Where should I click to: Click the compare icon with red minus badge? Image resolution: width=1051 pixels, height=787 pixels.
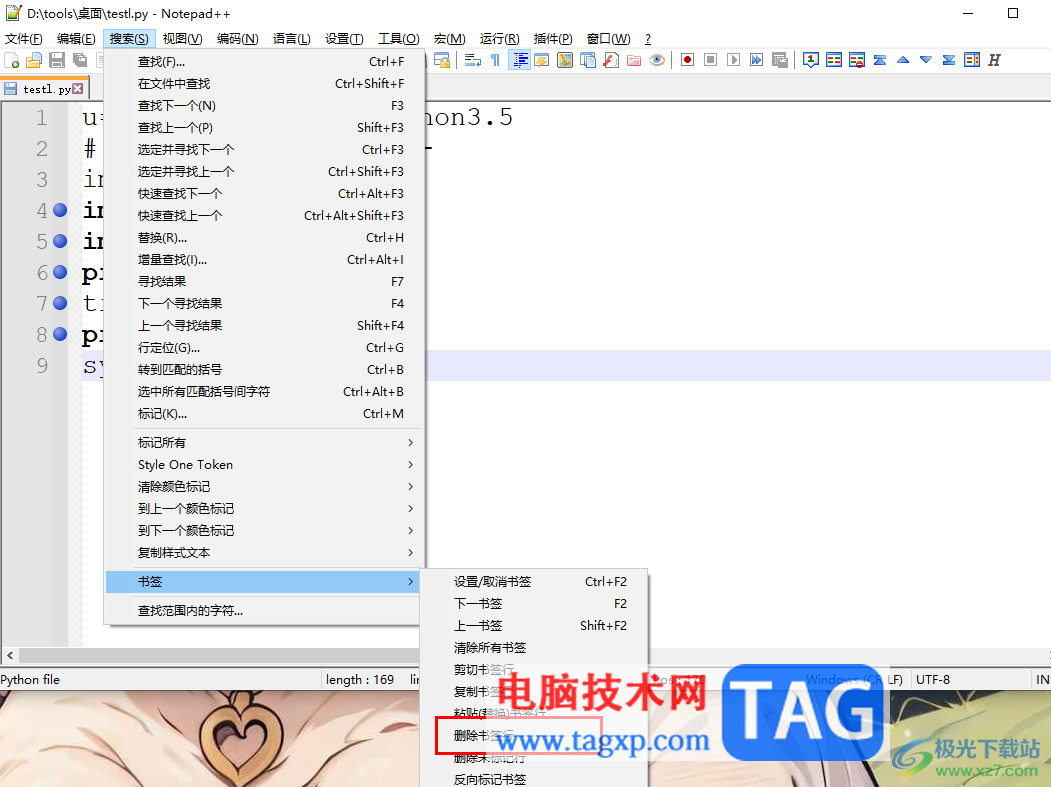pyautogui.click(x=857, y=60)
